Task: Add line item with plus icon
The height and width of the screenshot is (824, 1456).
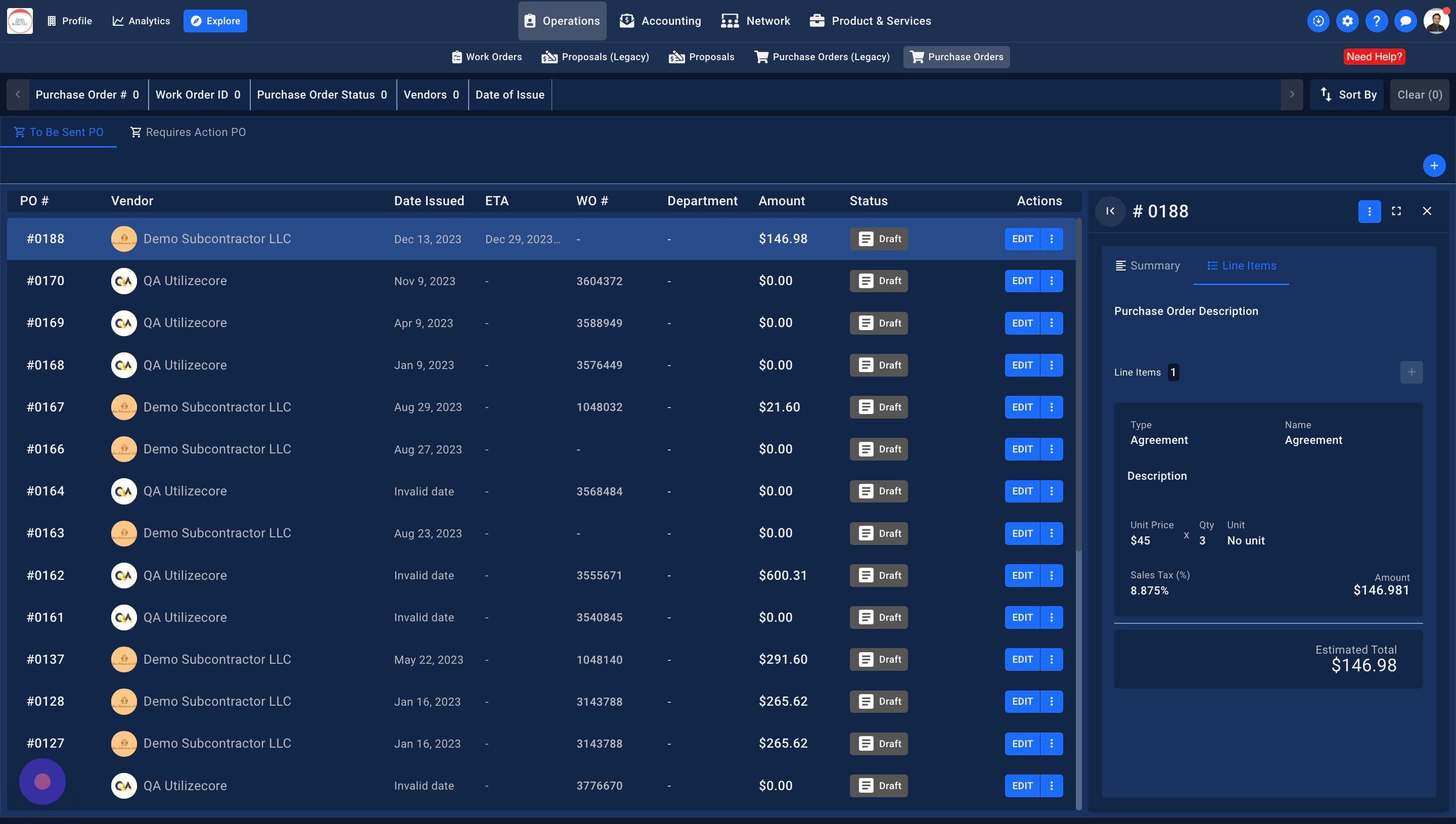Action: click(x=1410, y=372)
